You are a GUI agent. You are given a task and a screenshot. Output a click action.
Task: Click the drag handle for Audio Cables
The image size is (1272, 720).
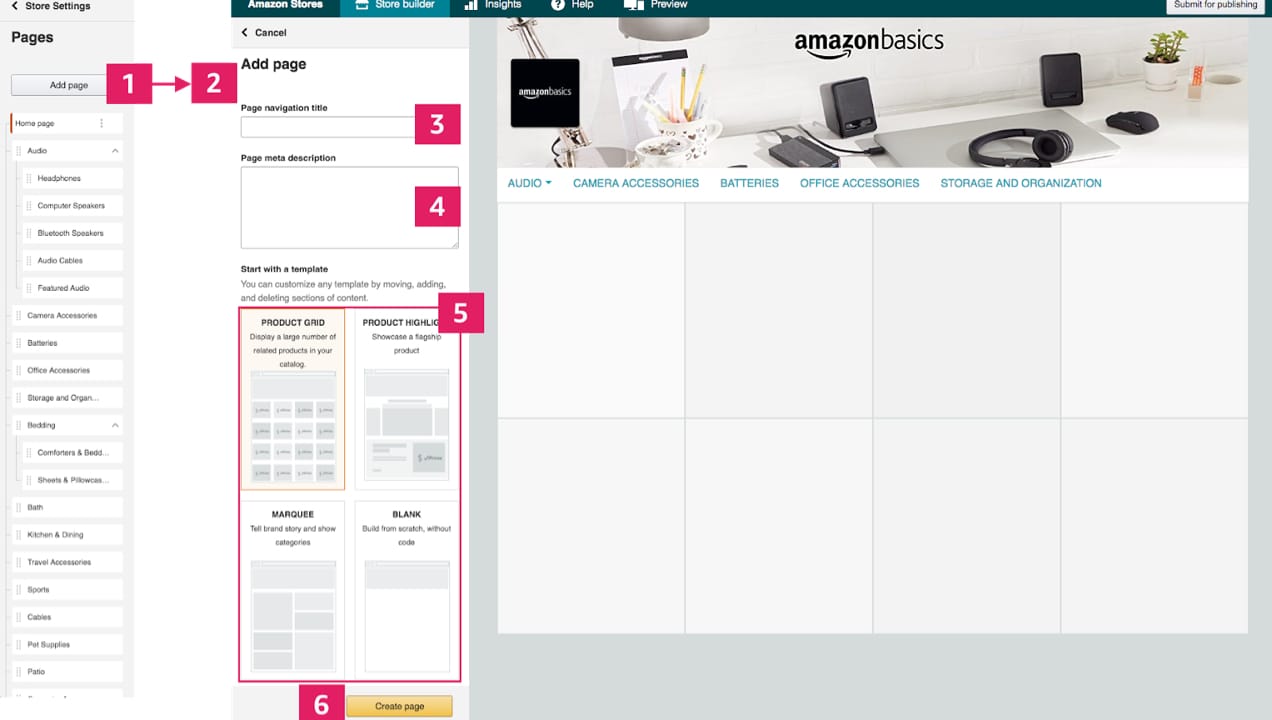pos(29,261)
